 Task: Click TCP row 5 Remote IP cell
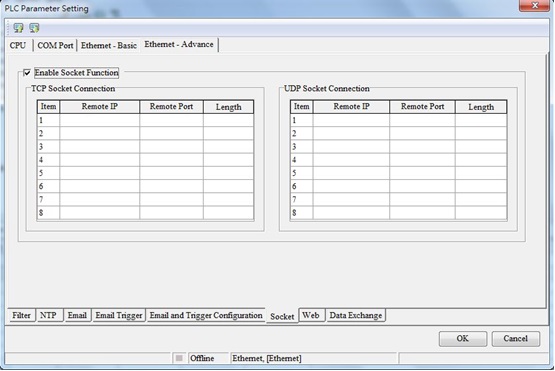point(100,173)
